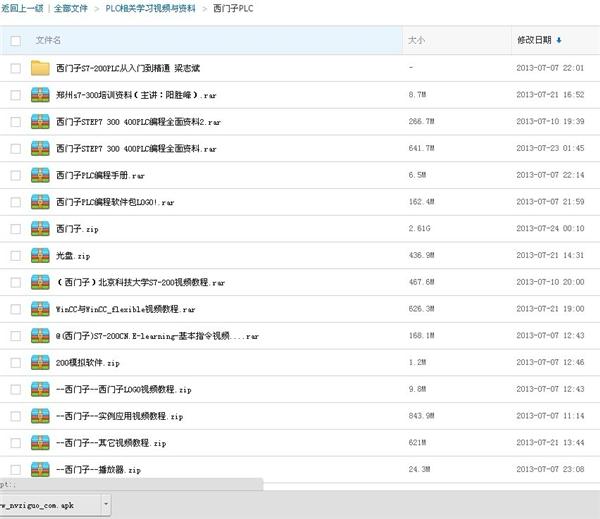Open file name 200模拟软件.zip

[88, 363]
